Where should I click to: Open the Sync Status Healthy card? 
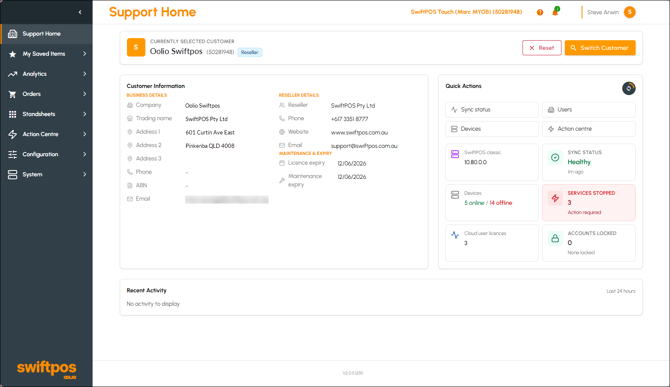[x=589, y=162]
